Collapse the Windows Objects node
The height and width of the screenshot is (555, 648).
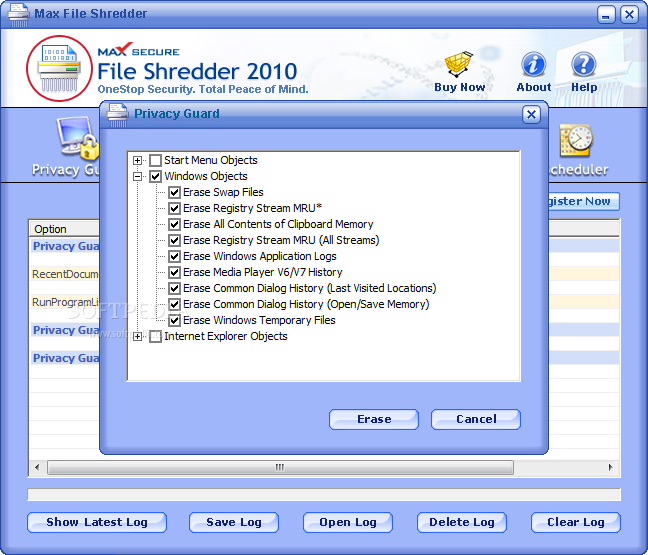pyautogui.click(x=138, y=176)
